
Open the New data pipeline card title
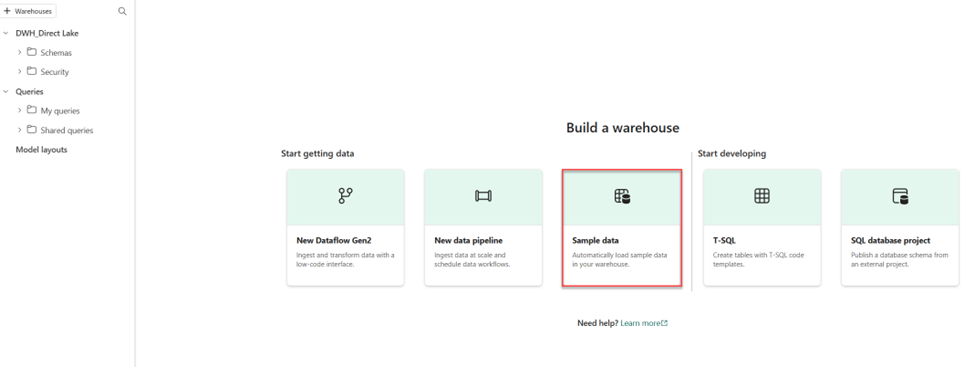point(468,240)
